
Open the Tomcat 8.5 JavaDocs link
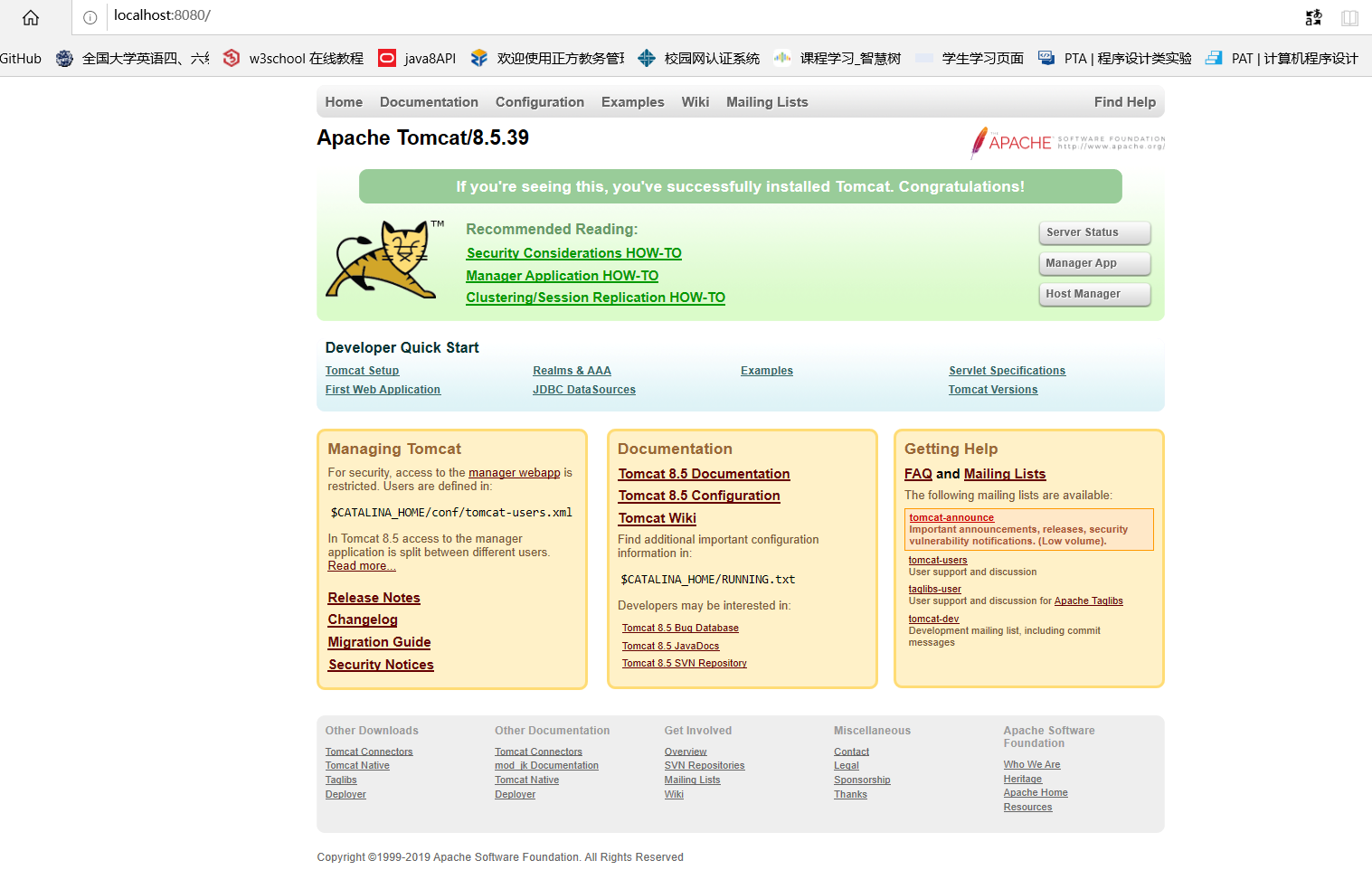click(670, 647)
